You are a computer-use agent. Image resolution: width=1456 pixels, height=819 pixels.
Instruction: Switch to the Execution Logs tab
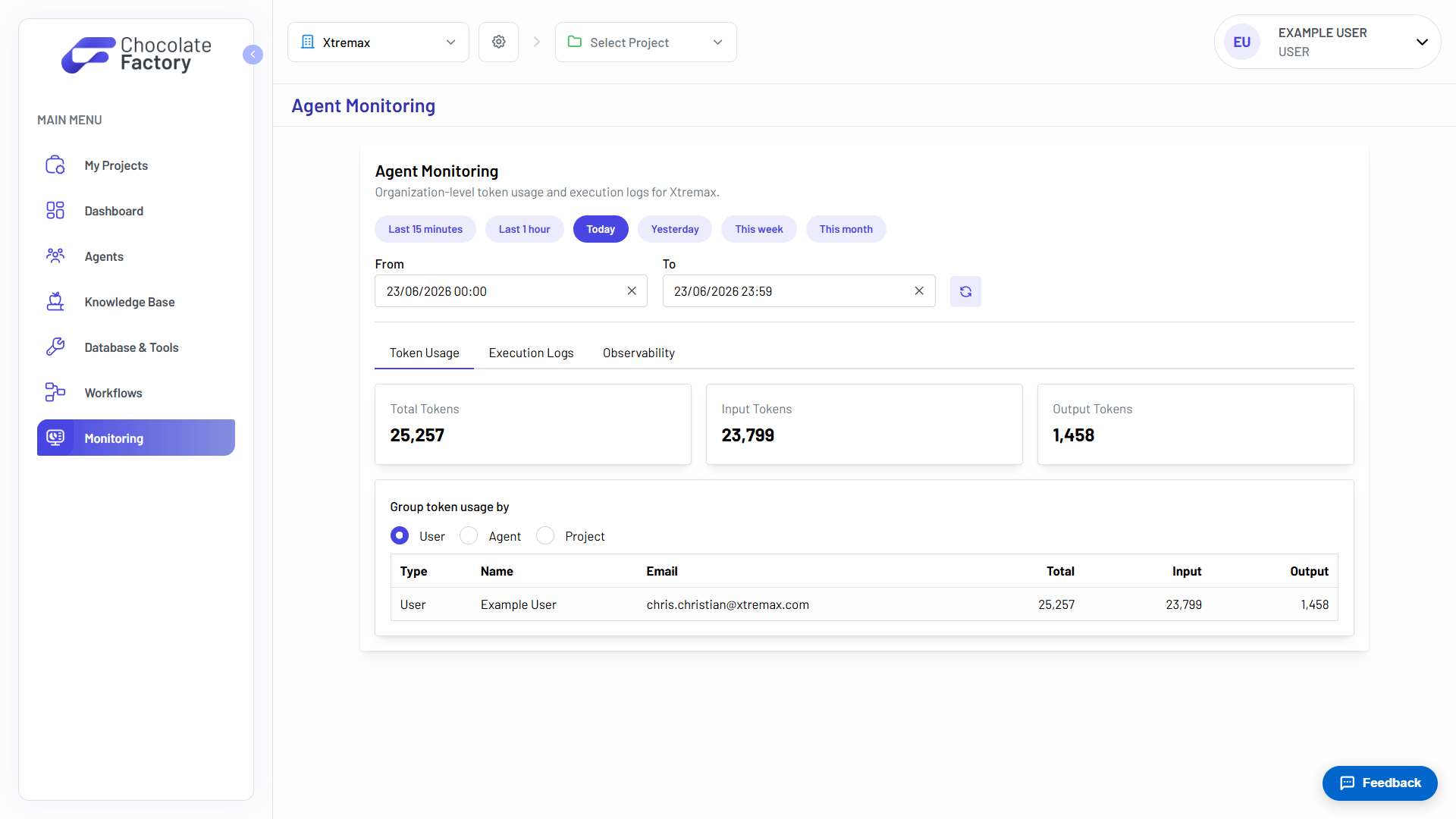click(x=532, y=353)
